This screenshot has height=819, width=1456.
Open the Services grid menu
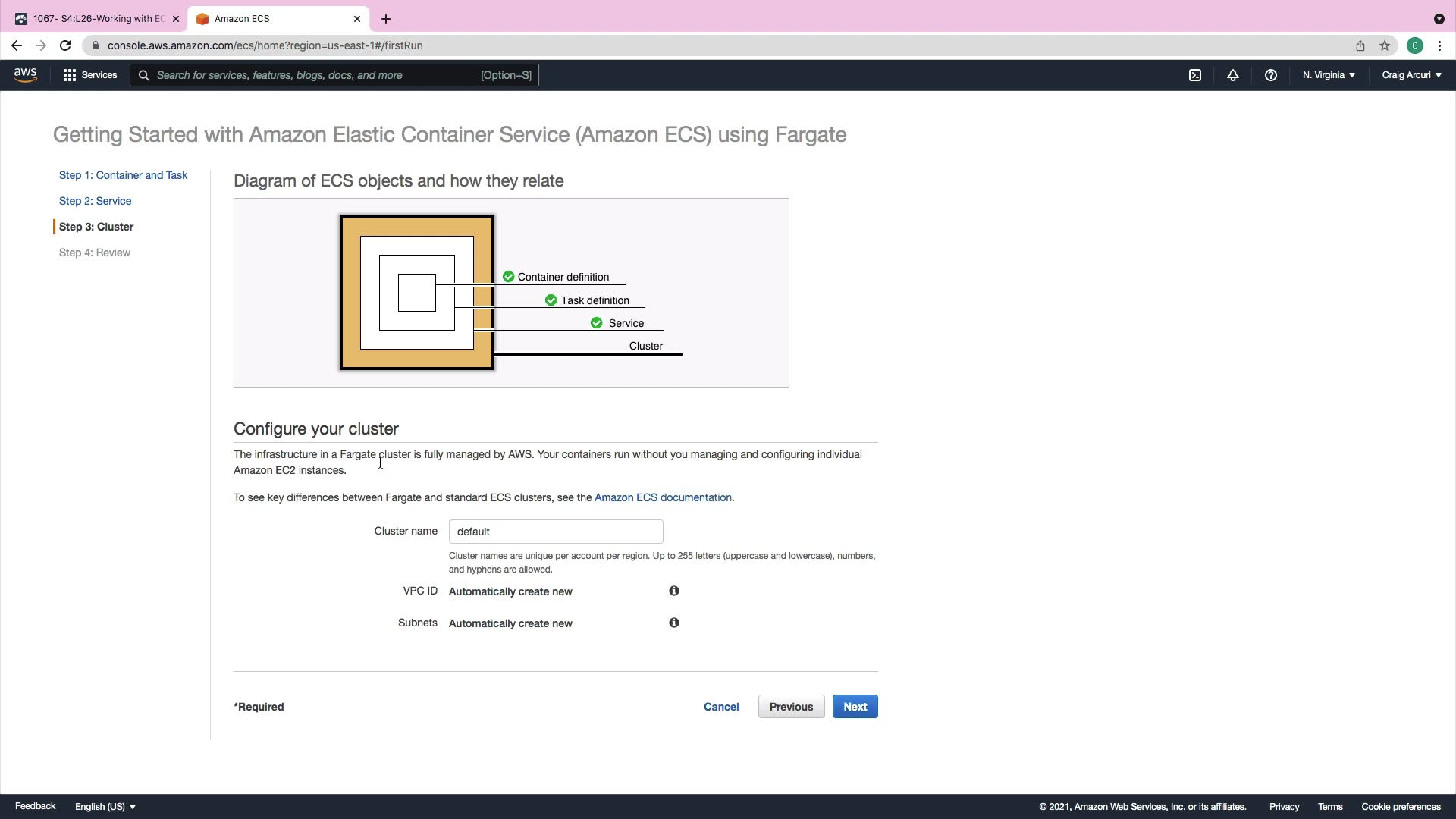coord(90,75)
